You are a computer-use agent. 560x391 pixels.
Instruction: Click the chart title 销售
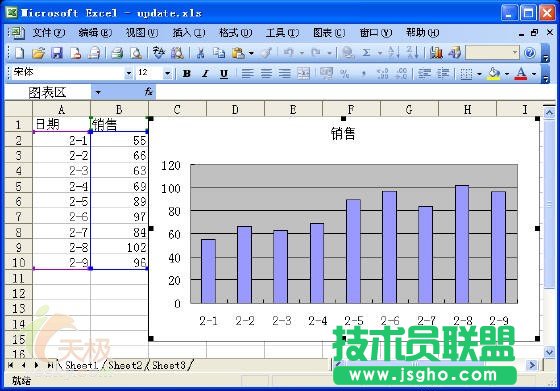pyautogui.click(x=343, y=134)
